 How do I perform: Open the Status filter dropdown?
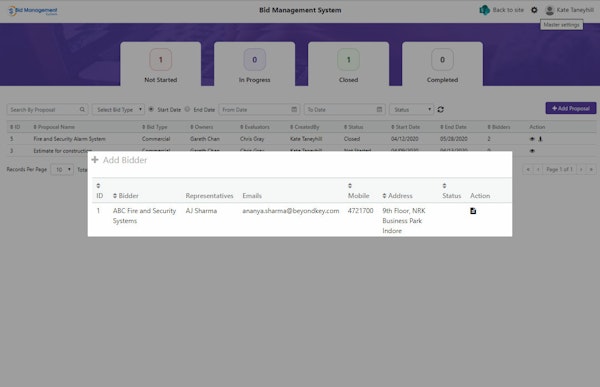(x=412, y=109)
